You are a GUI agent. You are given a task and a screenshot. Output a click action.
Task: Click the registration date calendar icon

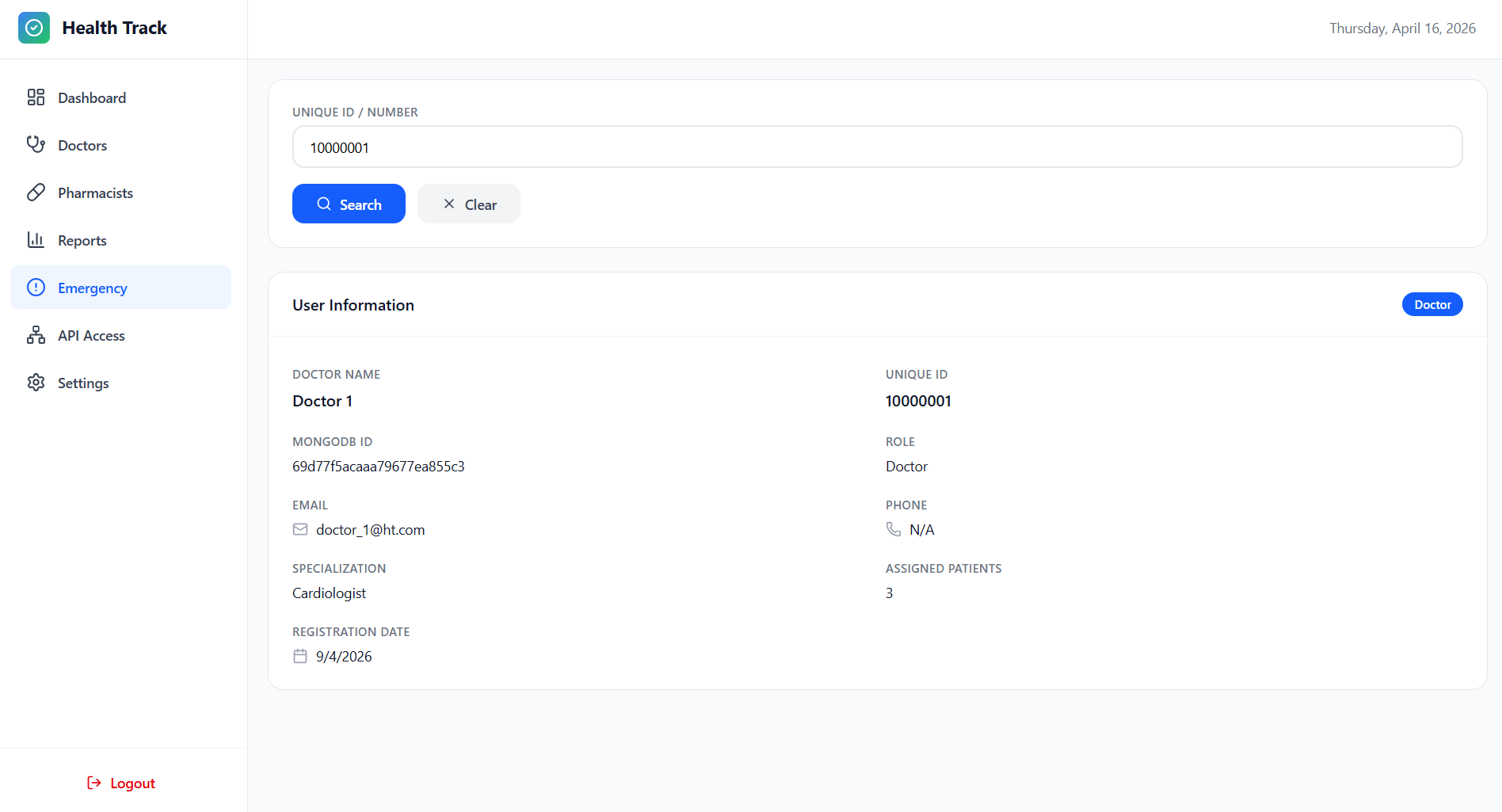point(300,656)
